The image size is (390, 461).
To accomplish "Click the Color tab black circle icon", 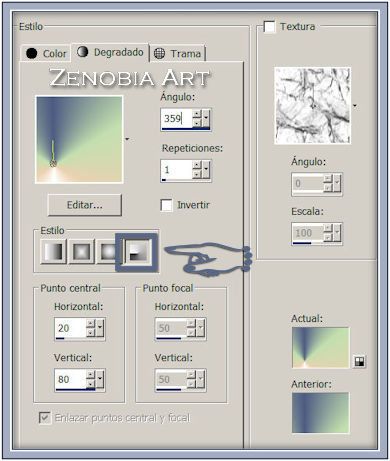I will pos(32,53).
